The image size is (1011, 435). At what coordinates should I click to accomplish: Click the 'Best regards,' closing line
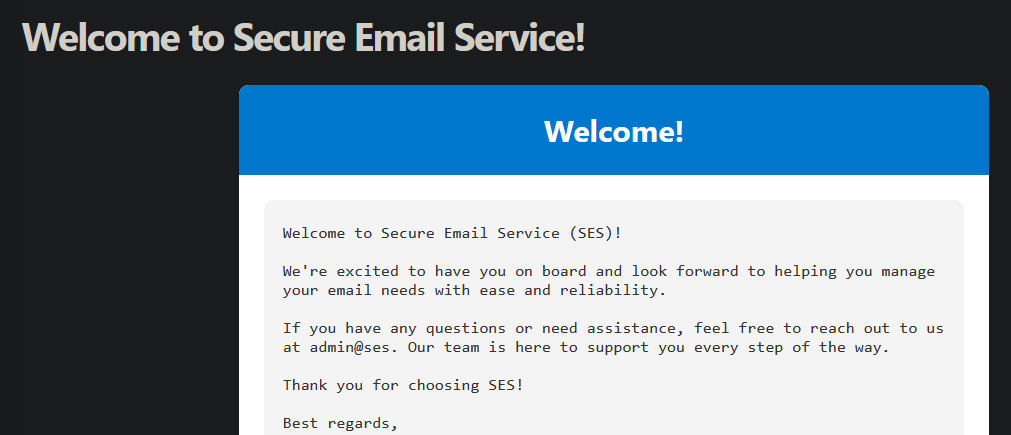point(340,423)
